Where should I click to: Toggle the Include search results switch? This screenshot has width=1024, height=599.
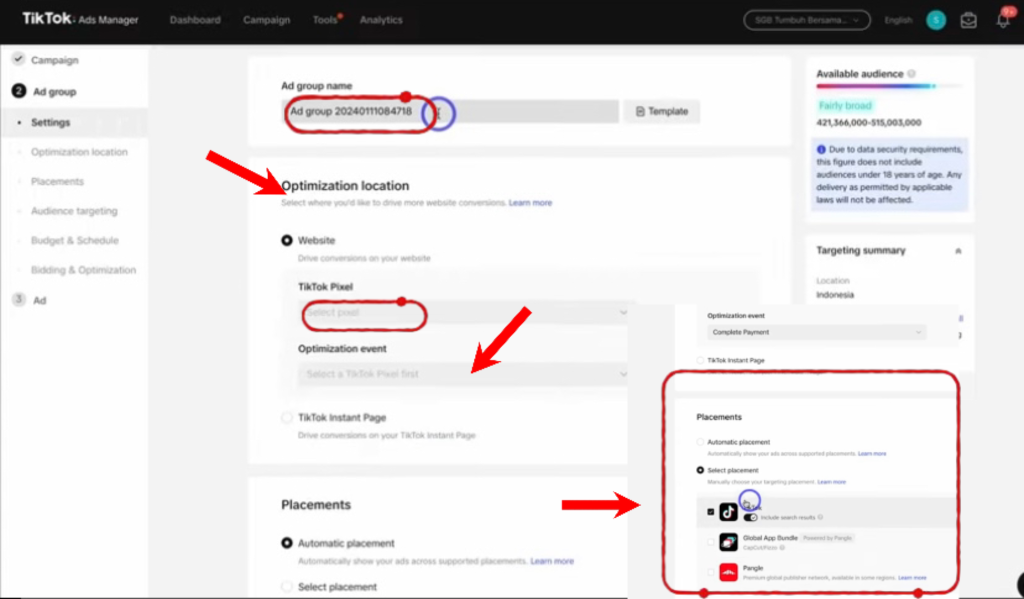point(750,517)
